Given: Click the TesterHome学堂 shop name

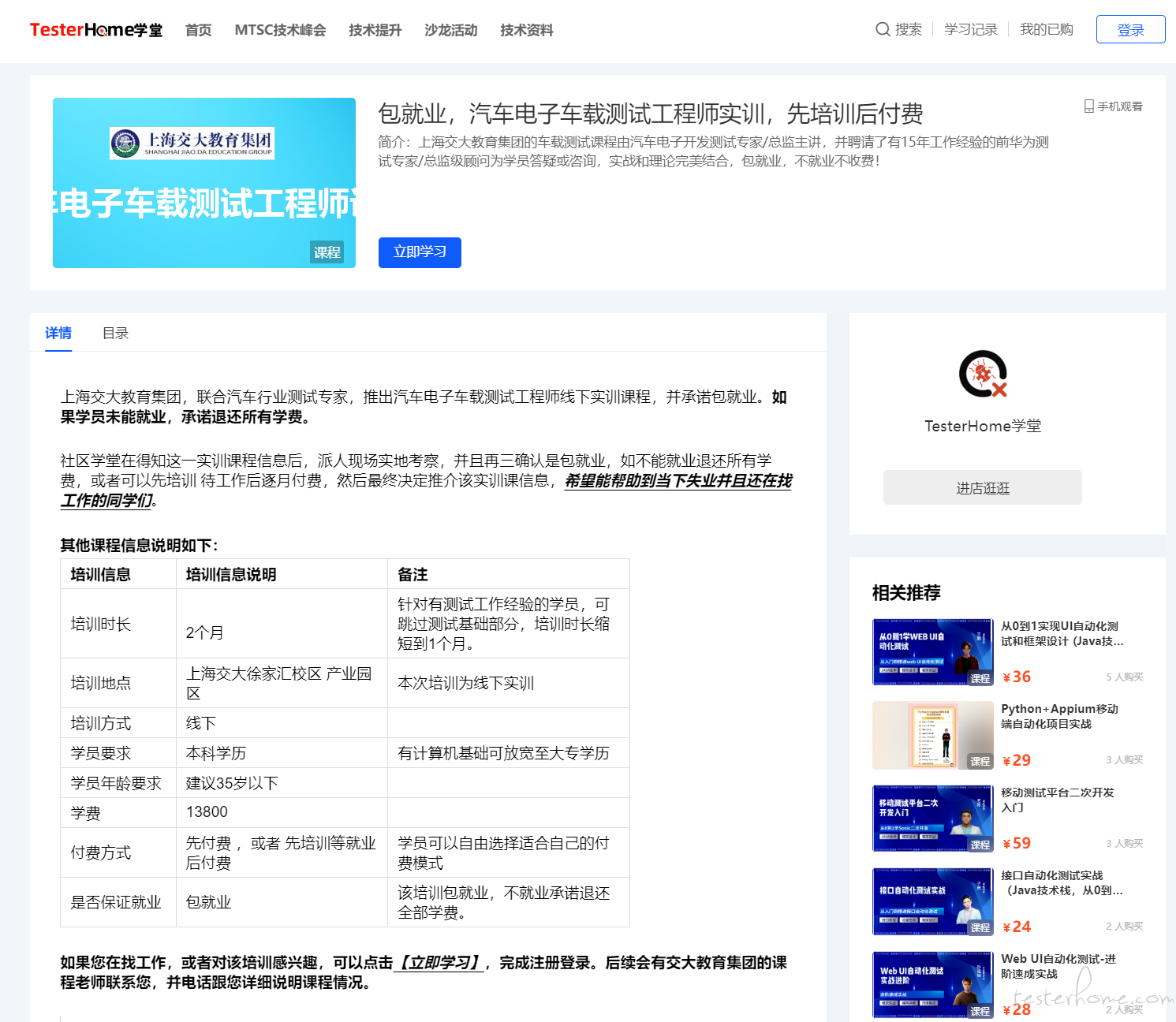Looking at the screenshot, I should 983,426.
